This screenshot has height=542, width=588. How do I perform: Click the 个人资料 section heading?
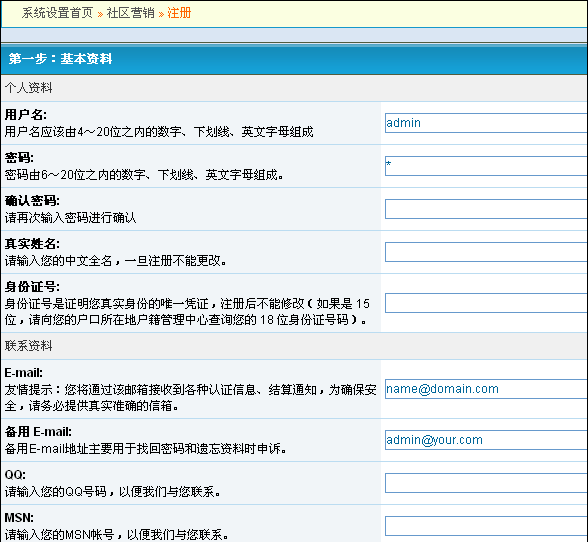(x=28, y=88)
